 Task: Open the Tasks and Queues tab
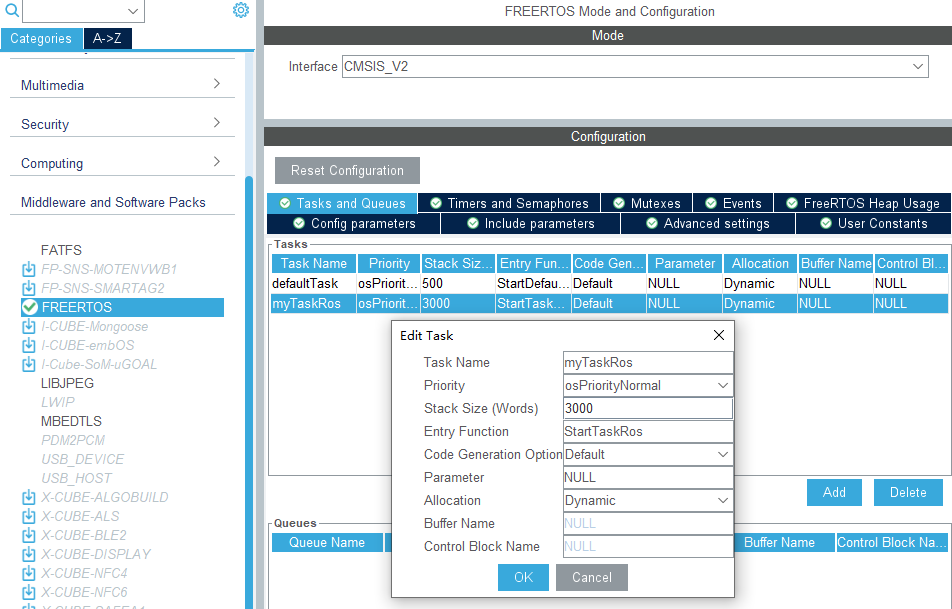pyautogui.click(x=342, y=203)
